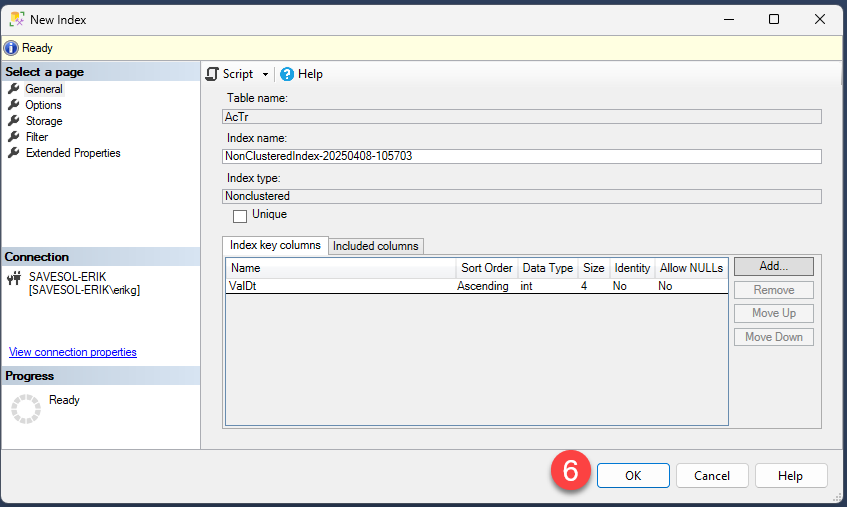The image size is (847, 507).
Task: Select the ValDt column row
Action: [340, 286]
